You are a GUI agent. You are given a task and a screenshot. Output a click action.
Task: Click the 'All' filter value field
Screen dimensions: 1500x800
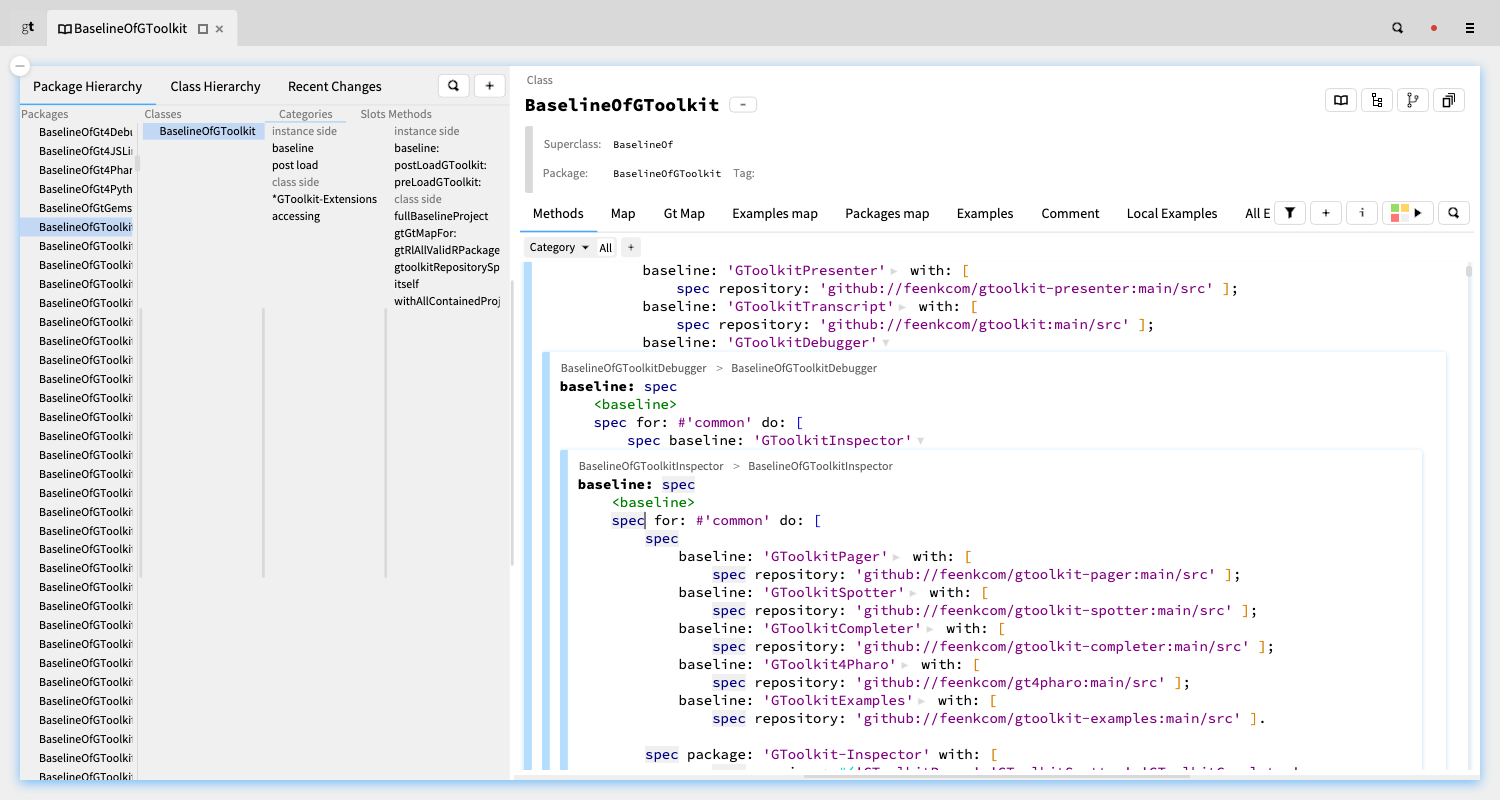click(x=606, y=247)
